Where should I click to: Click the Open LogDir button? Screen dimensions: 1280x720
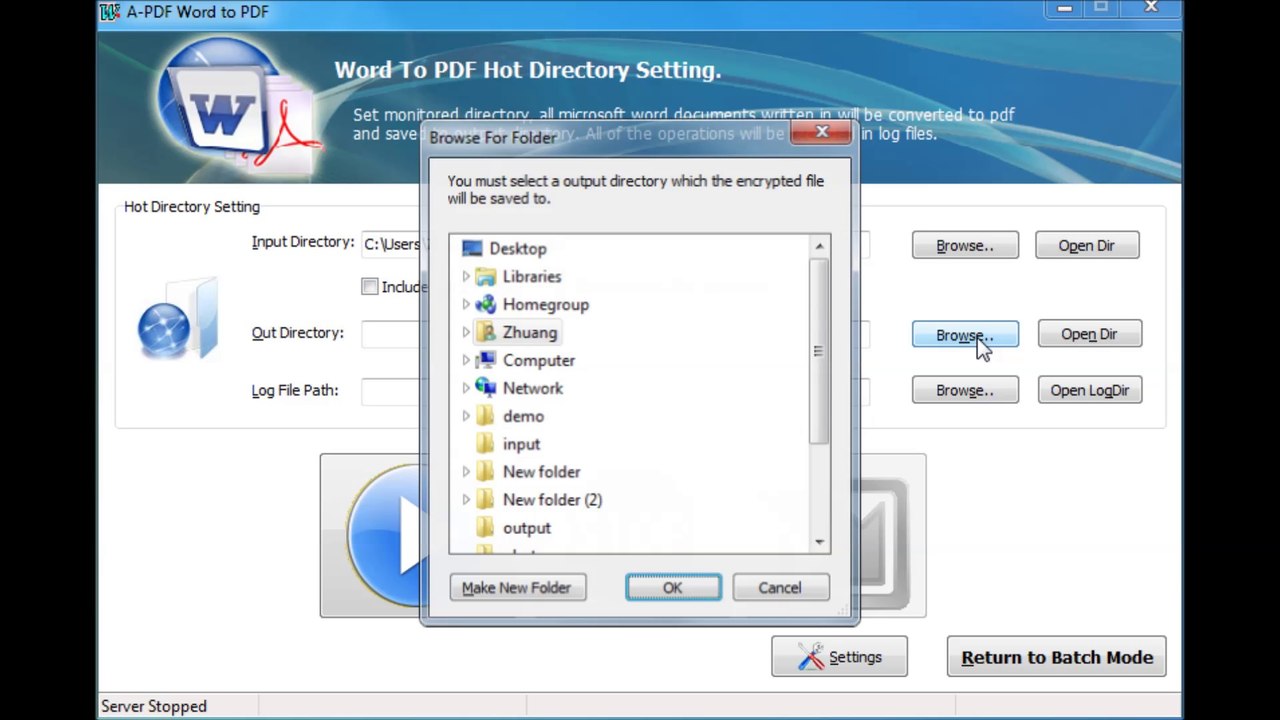click(x=1089, y=391)
